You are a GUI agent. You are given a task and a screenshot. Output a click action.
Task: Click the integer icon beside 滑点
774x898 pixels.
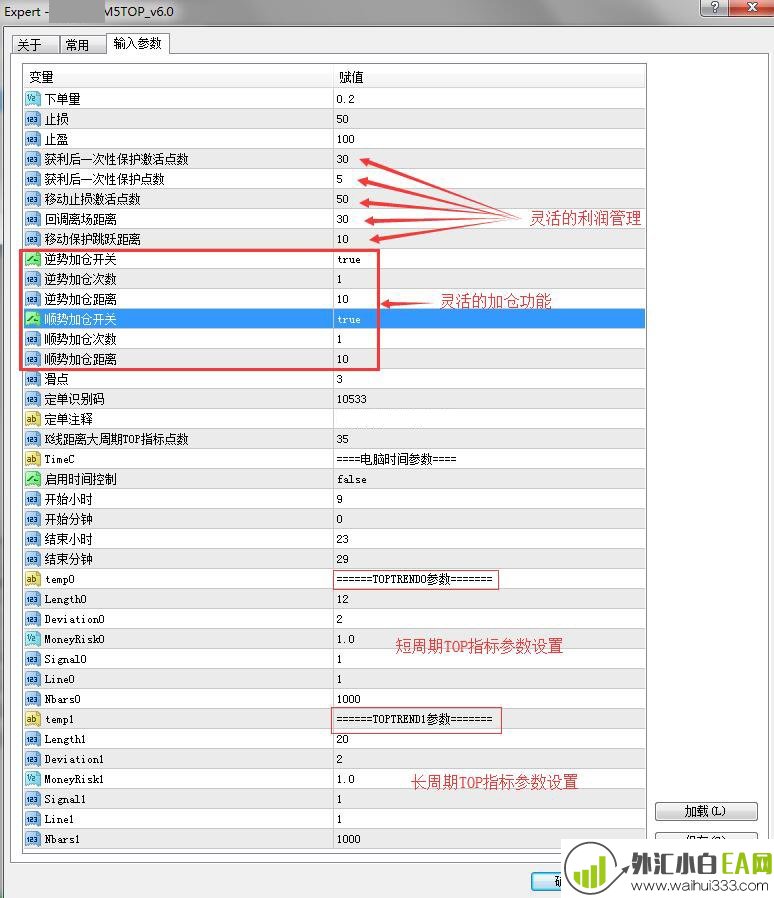pyautogui.click(x=33, y=379)
